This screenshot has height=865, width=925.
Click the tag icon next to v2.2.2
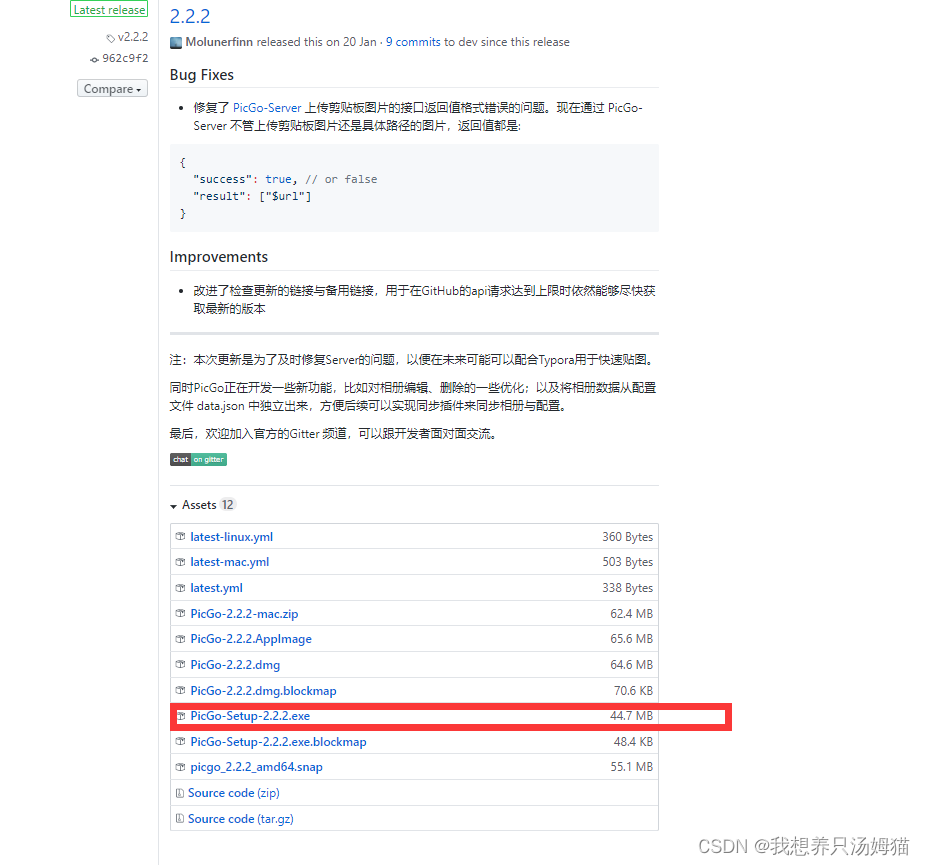[110, 38]
